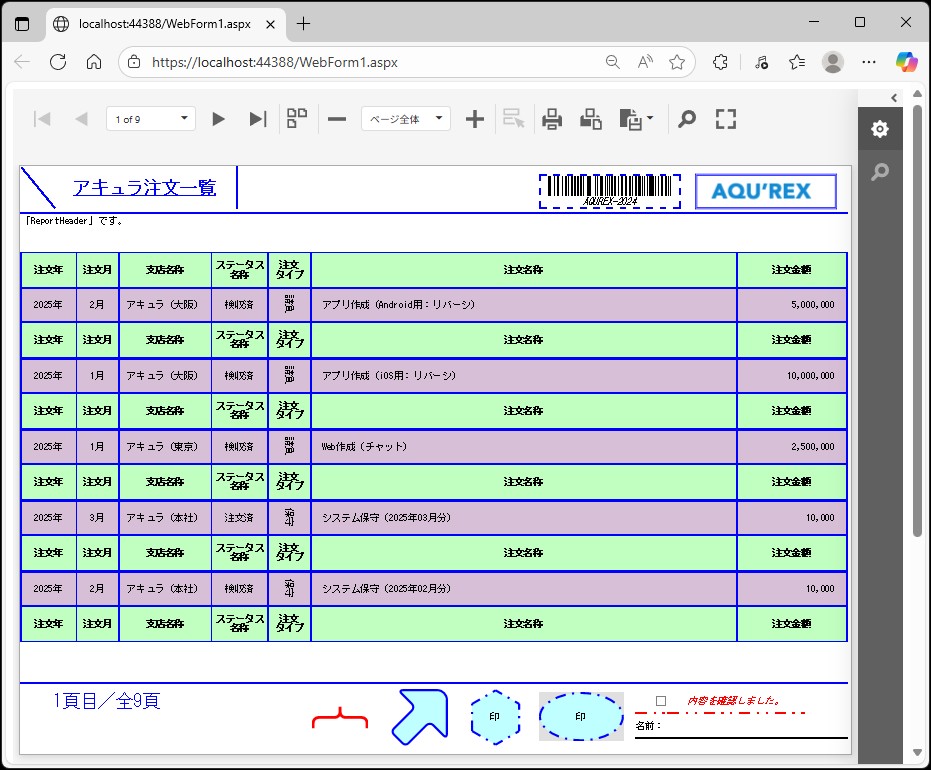
Task: Go to the next report page
Action: 218,119
